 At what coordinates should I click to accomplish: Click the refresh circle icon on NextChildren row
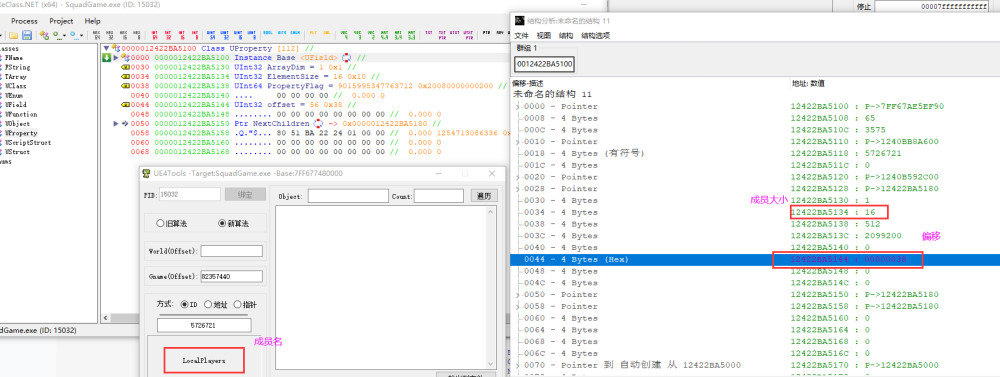318,124
